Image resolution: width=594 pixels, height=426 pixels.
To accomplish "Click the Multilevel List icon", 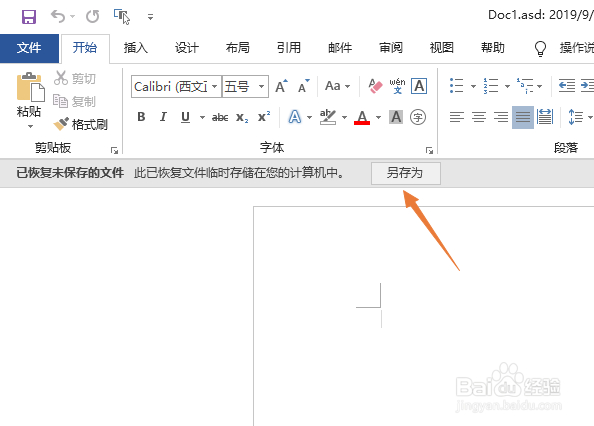I will pos(525,86).
